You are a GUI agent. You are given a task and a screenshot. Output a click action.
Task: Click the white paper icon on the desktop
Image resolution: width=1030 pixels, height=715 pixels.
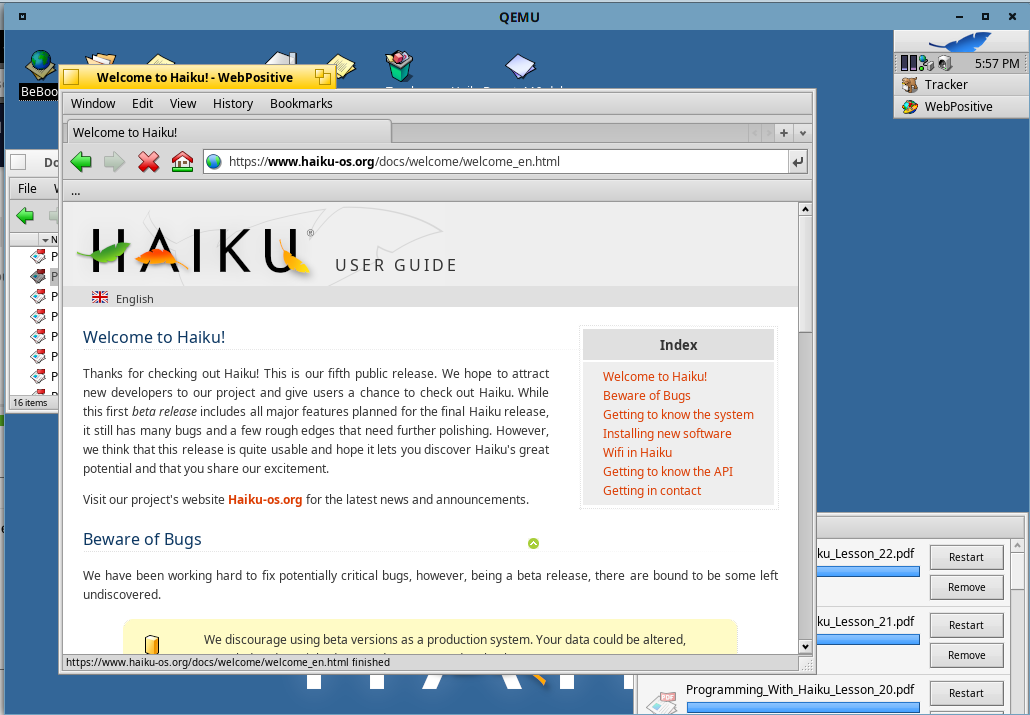pos(520,66)
